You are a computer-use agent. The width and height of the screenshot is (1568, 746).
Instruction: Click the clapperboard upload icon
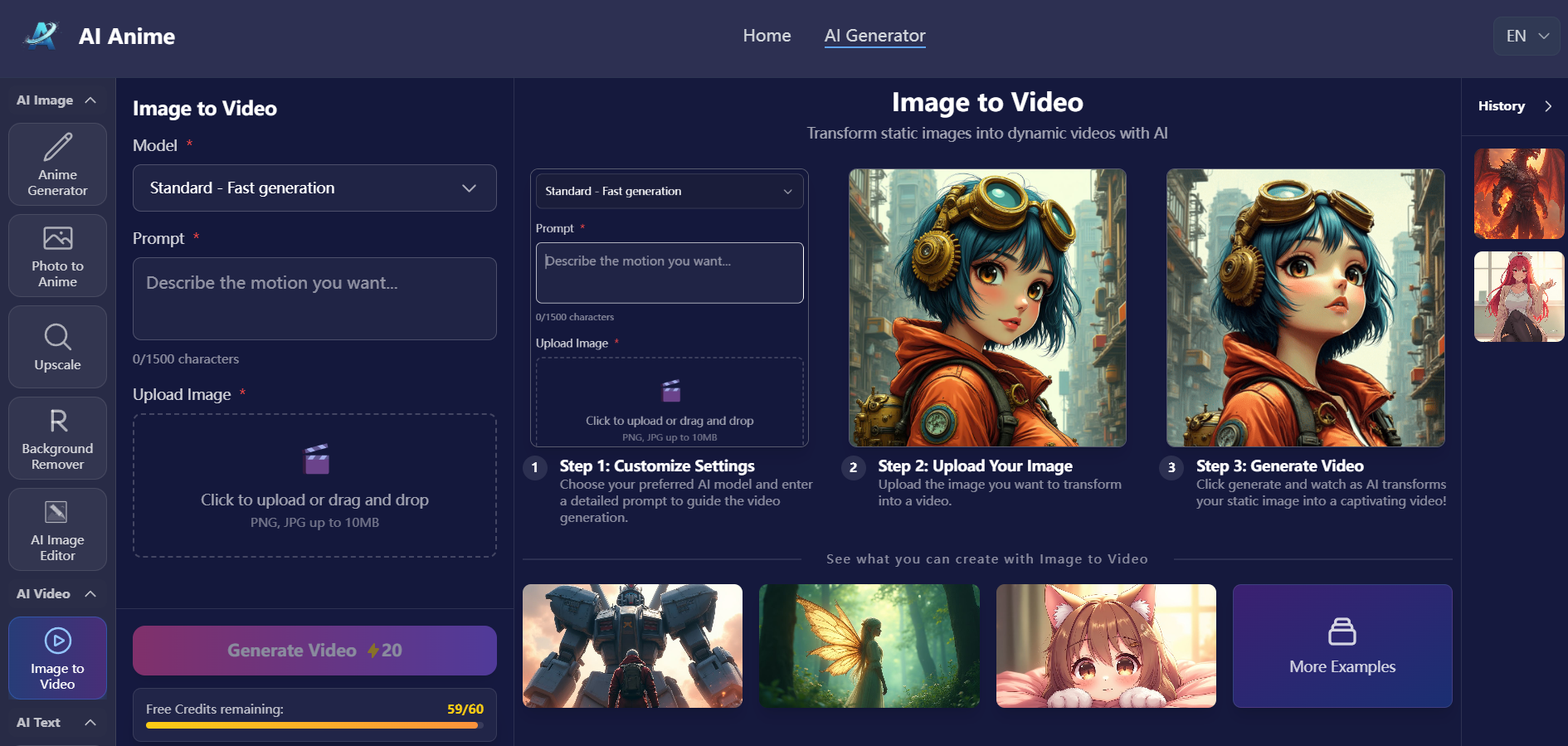tap(316, 459)
